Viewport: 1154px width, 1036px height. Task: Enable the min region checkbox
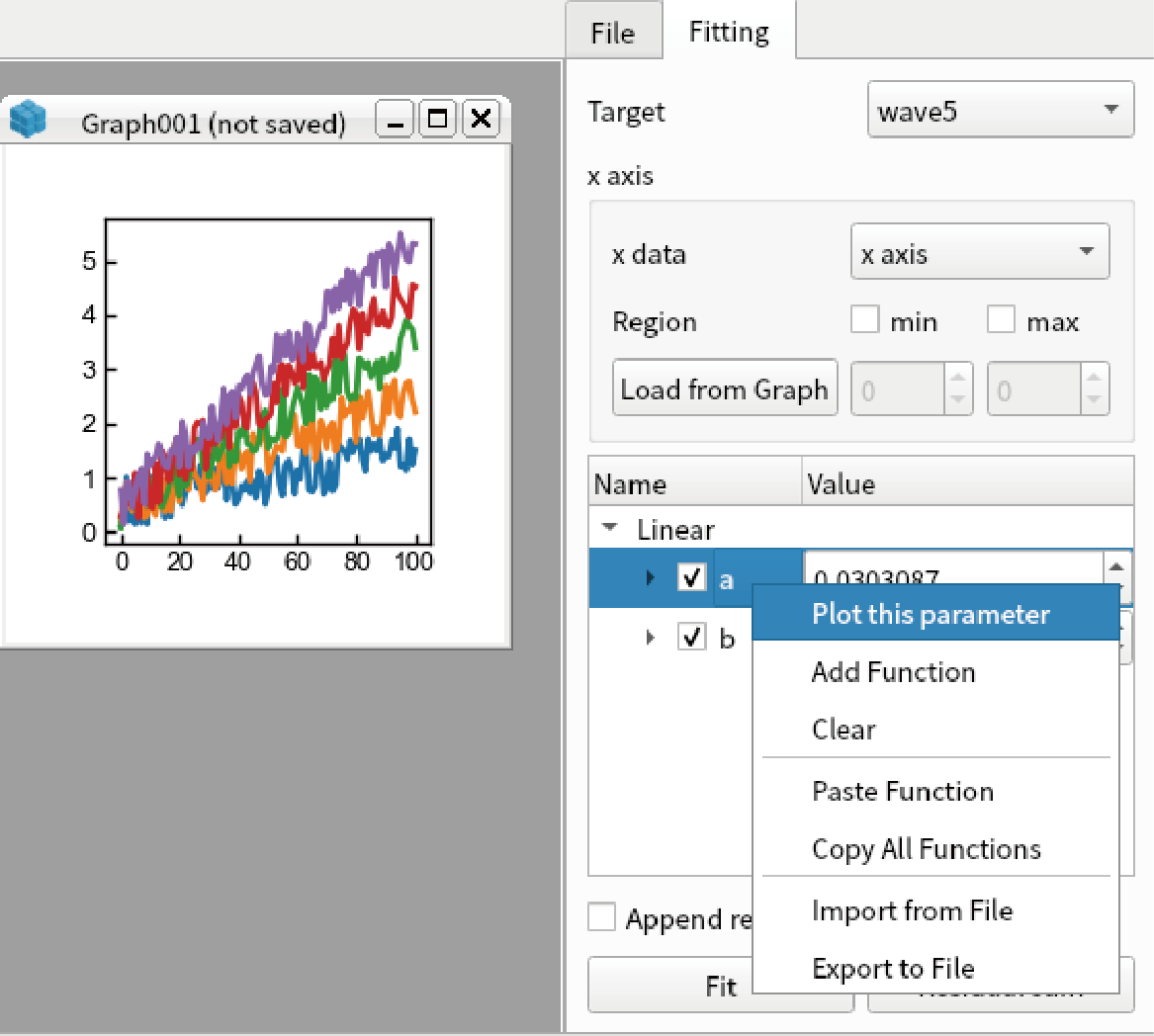click(x=865, y=320)
